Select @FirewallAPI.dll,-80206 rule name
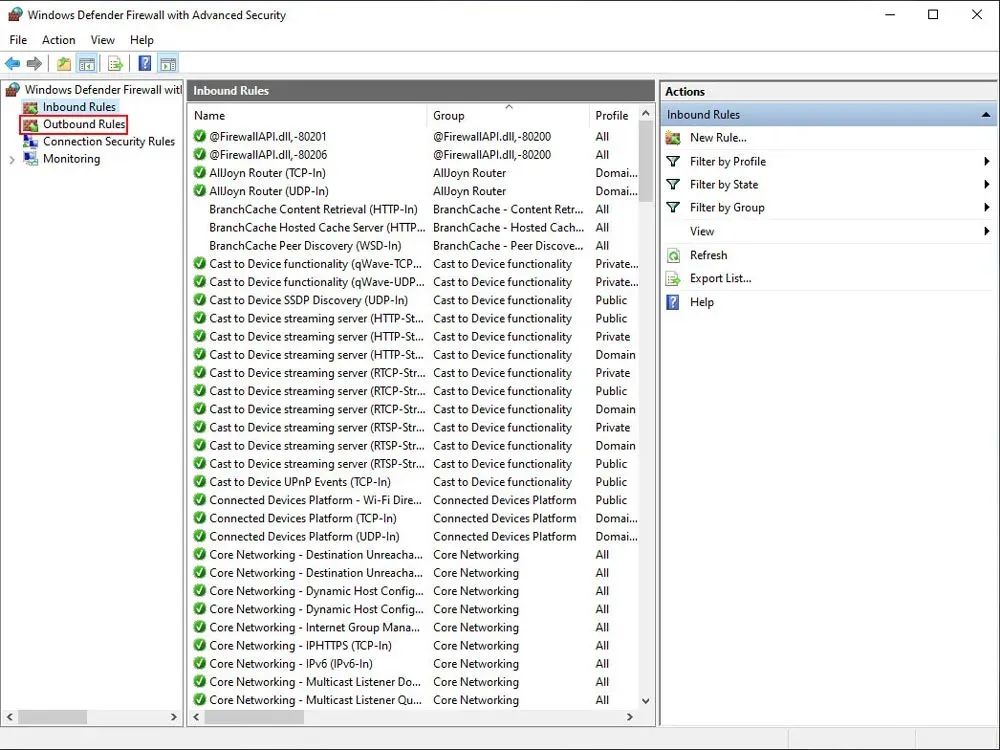Image resolution: width=1000 pixels, height=750 pixels. [268, 154]
